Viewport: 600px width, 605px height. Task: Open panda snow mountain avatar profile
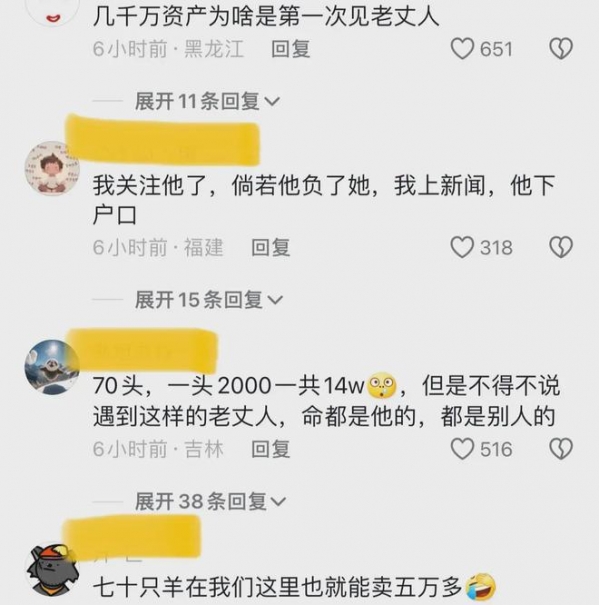52,367
